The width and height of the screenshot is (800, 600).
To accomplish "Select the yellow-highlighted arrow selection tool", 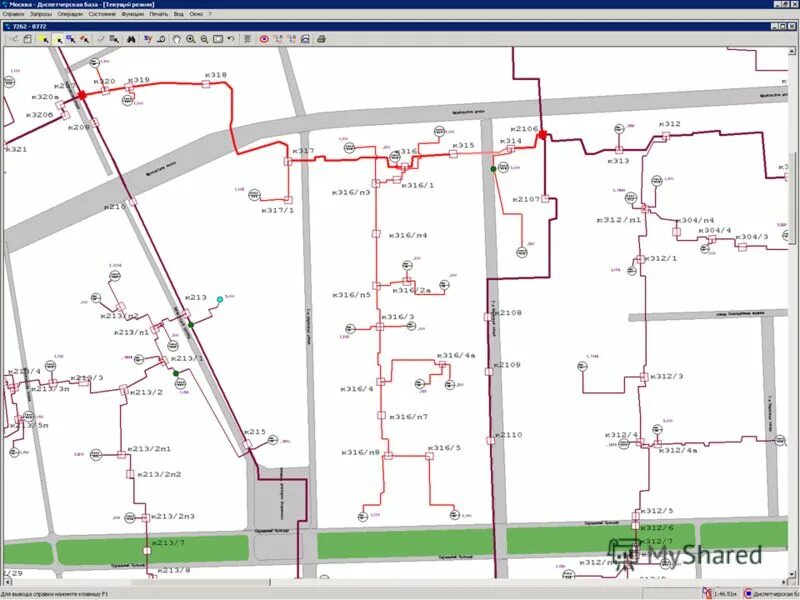I will (x=44, y=39).
